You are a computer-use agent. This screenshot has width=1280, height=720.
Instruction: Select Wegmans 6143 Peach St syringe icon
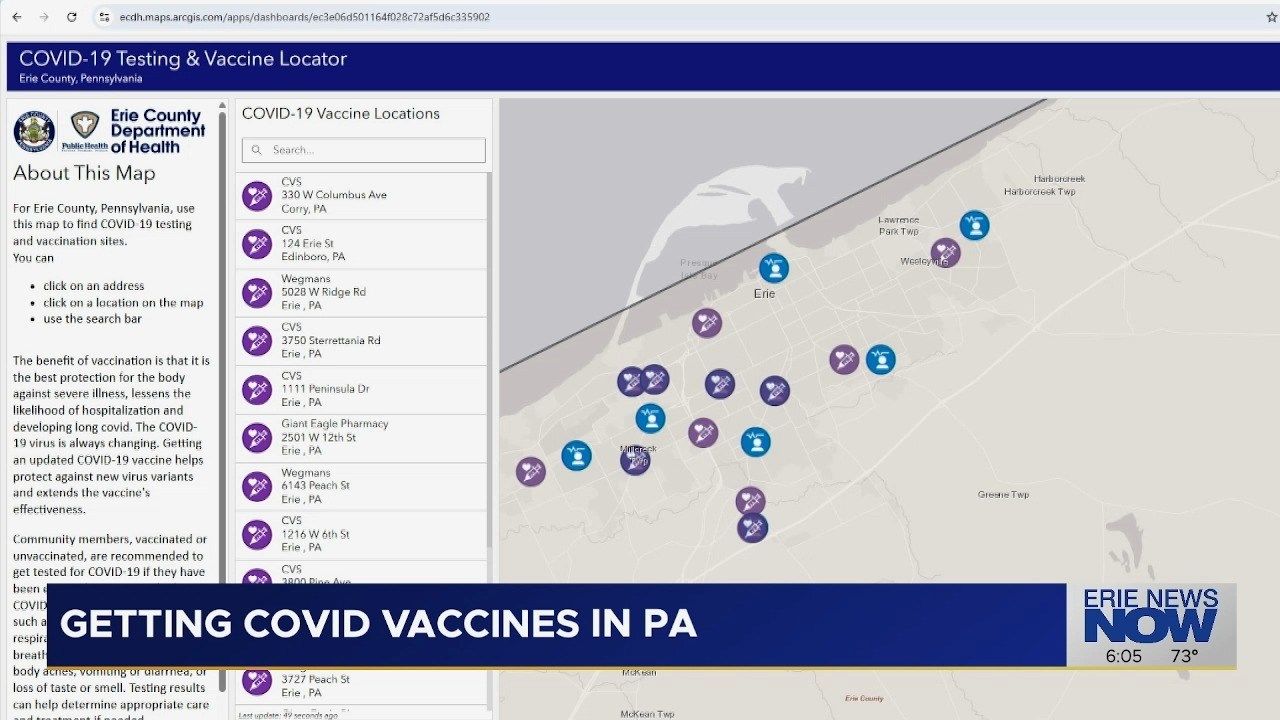(257, 487)
